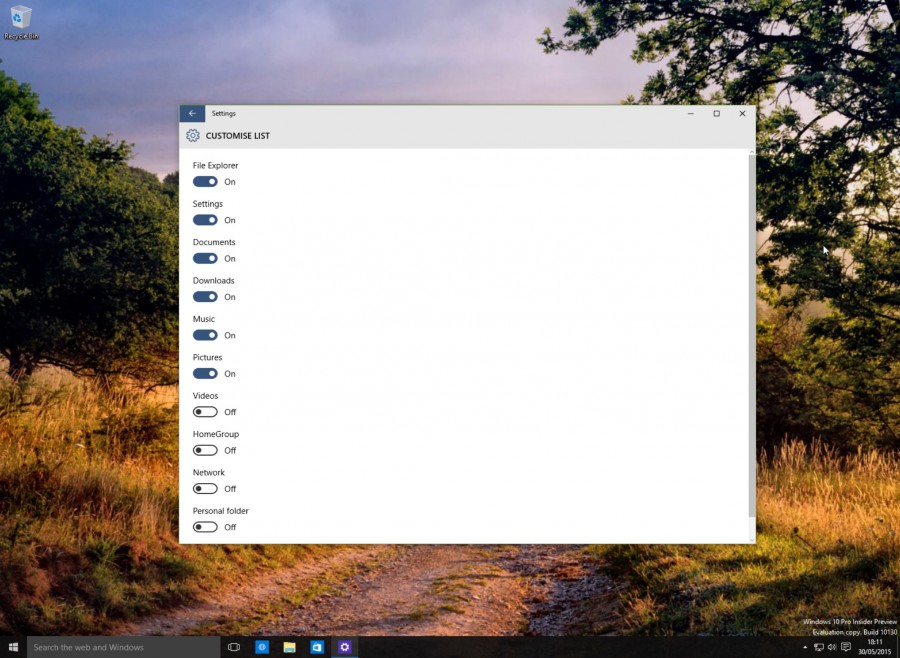The height and width of the screenshot is (658, 900).
Task: Click the back arrow in Settings
Action: coord(192,113)
